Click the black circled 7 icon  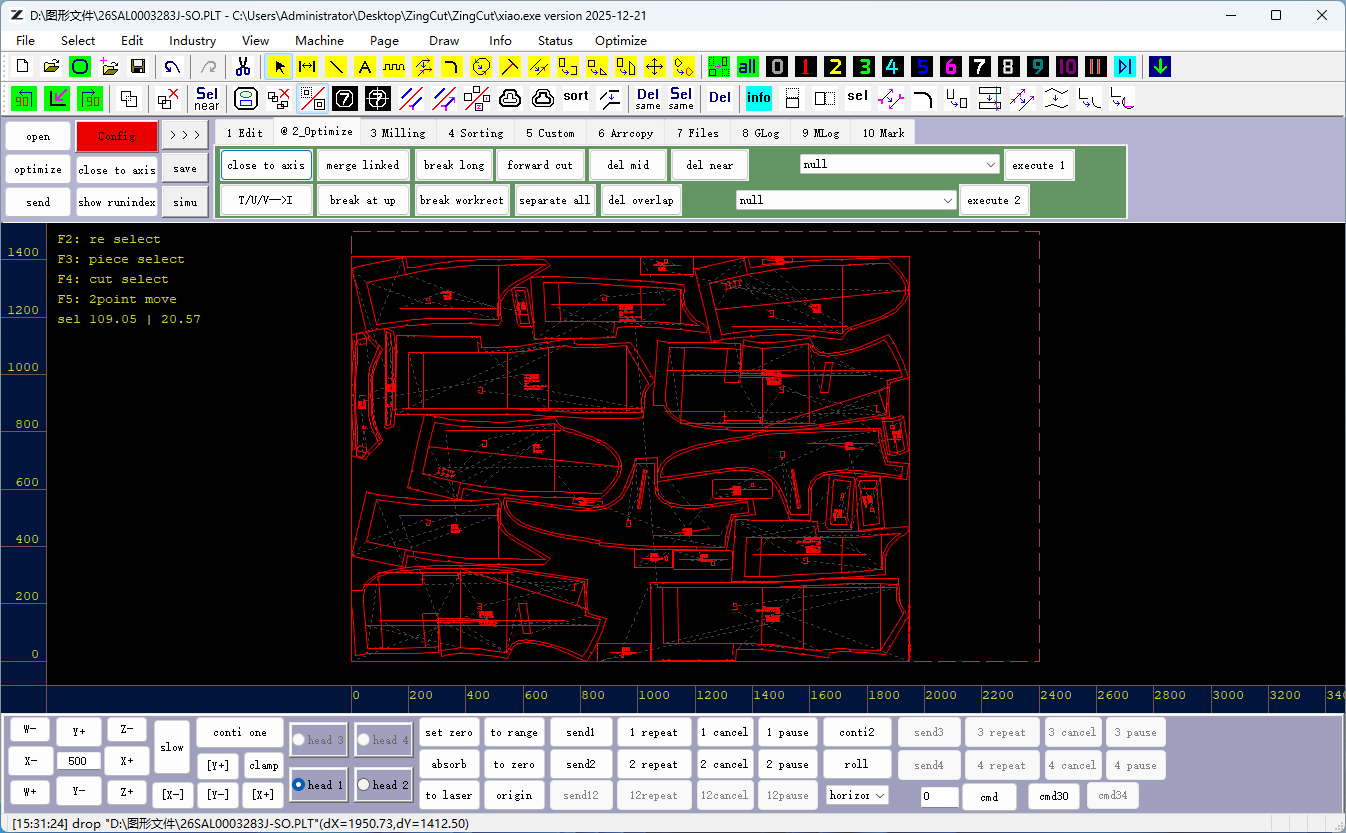345,98
